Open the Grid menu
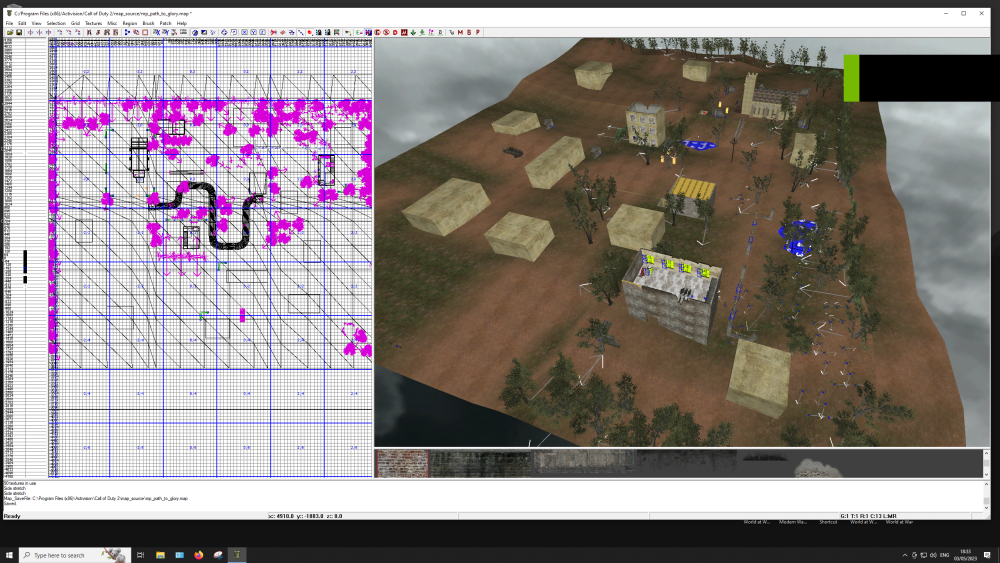 (x=75, y=23)
